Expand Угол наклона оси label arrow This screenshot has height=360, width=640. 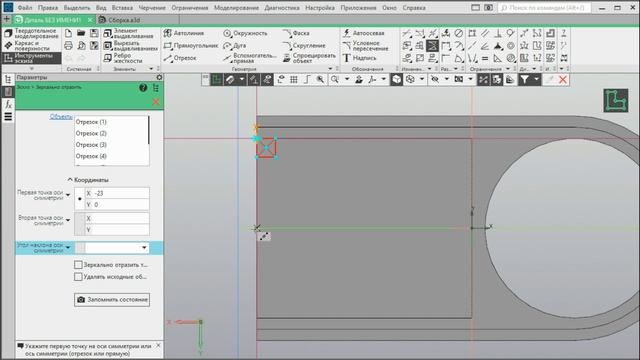tap(68, 247)
